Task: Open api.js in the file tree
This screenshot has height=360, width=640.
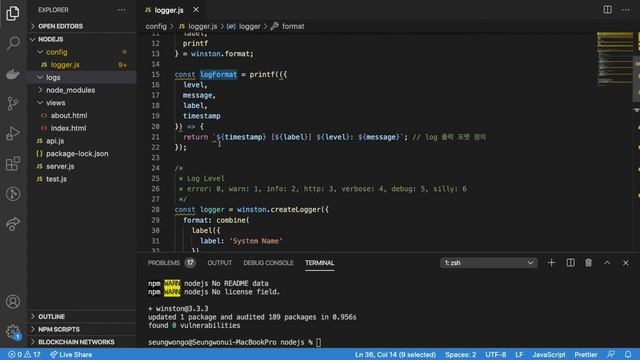Action: (x=82, y=141)
